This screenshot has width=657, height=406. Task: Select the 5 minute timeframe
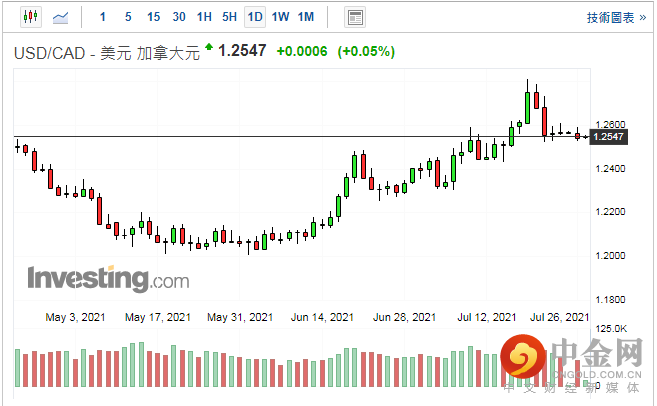128,17
